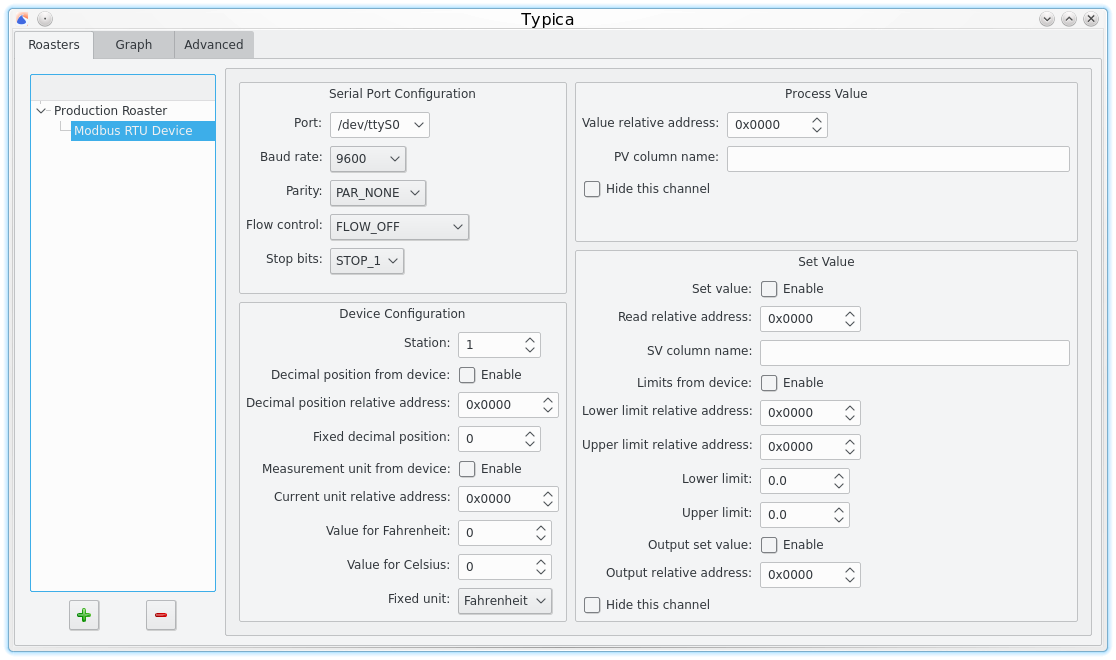The height and width of the screenshot is (660, 1116).
Task: Click the pin window button in title bar
Action: [45, 19]
